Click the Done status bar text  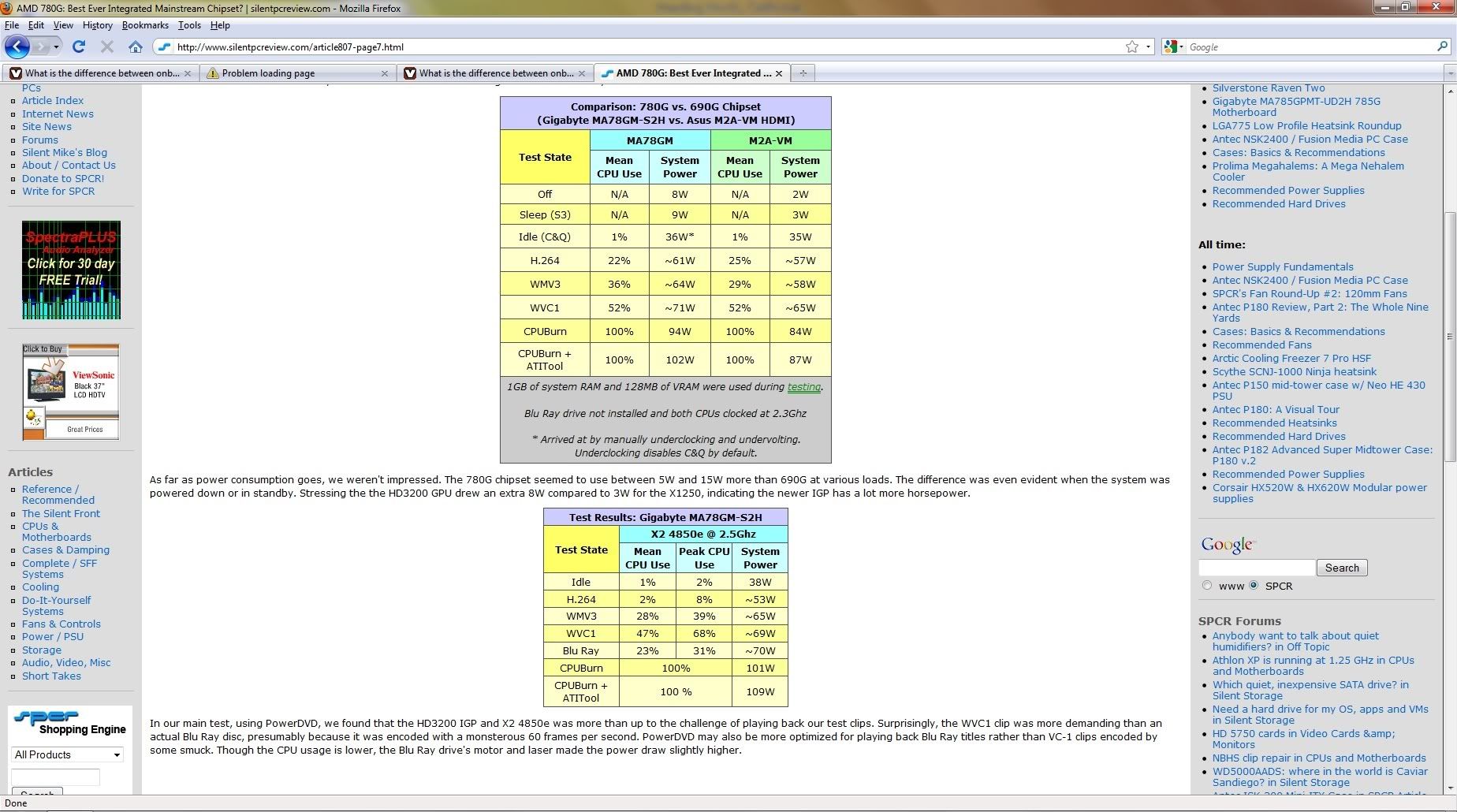tap(16, 803)
